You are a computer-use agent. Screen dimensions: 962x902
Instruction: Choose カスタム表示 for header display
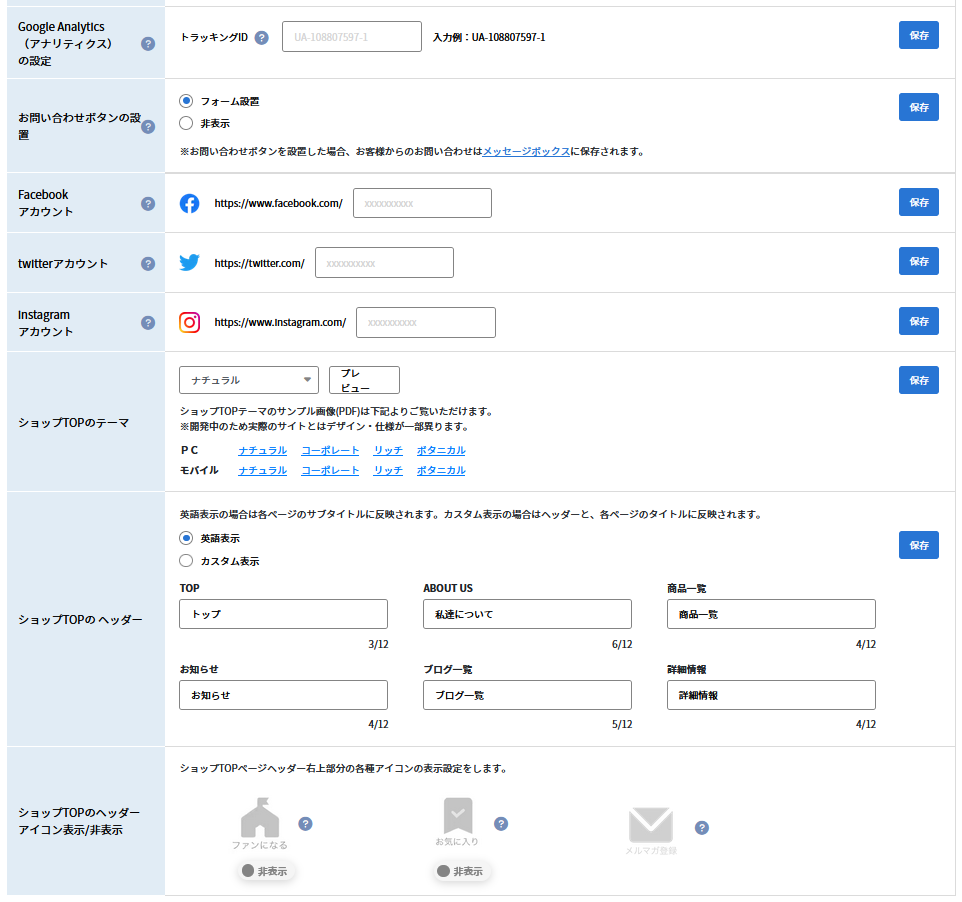tap(186, 561)
